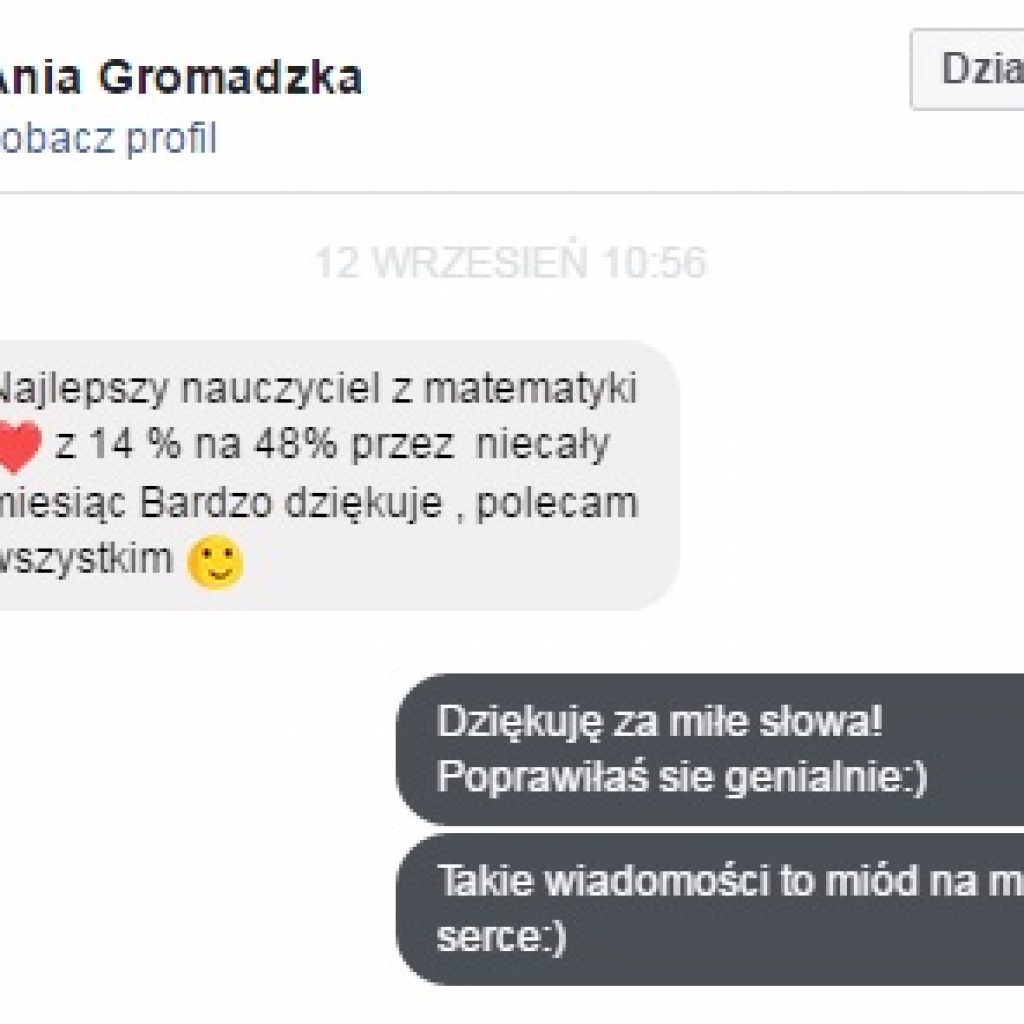Click the word 'miesiąc' in the received message
The height and width of the screenshot is (1024, 1024).
point(63,504)
